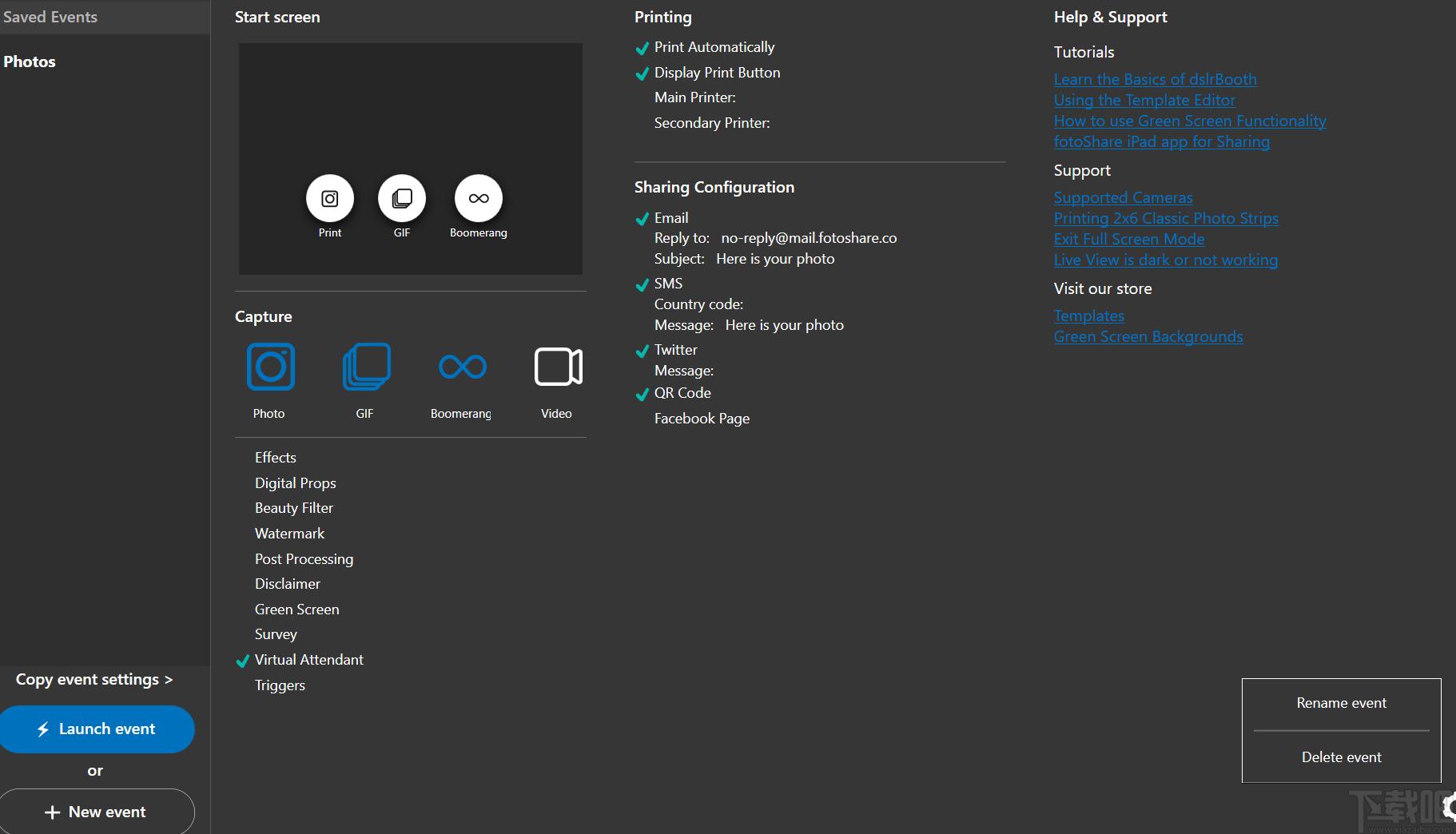Open Green Screen settings

tap(296, 609)
